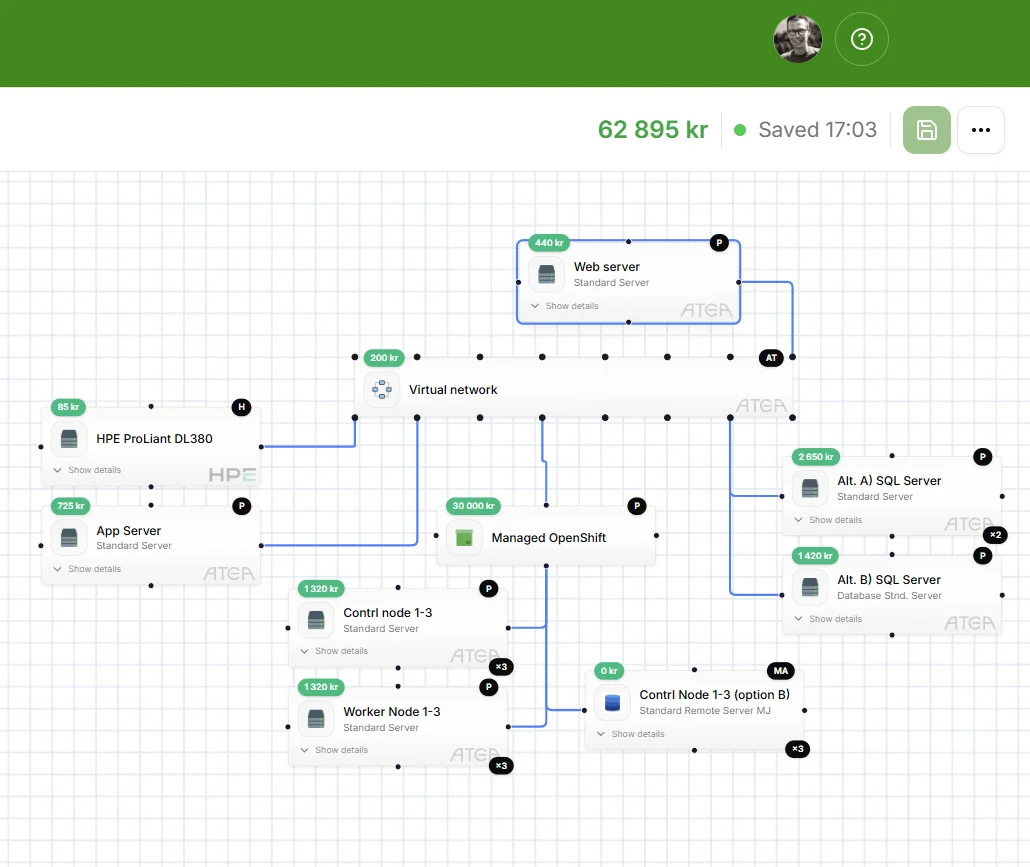This screenshot has width=1030, height=867.
Task: Select the Managed OpenShift green icon
Action: pyautogui.click(x=464, y=538)
